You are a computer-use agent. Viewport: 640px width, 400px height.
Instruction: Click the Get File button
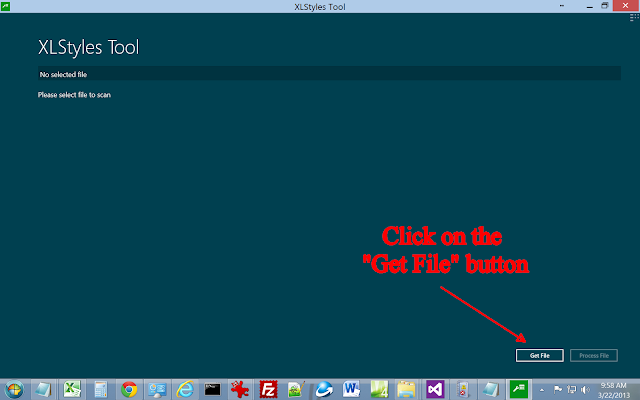540,356
